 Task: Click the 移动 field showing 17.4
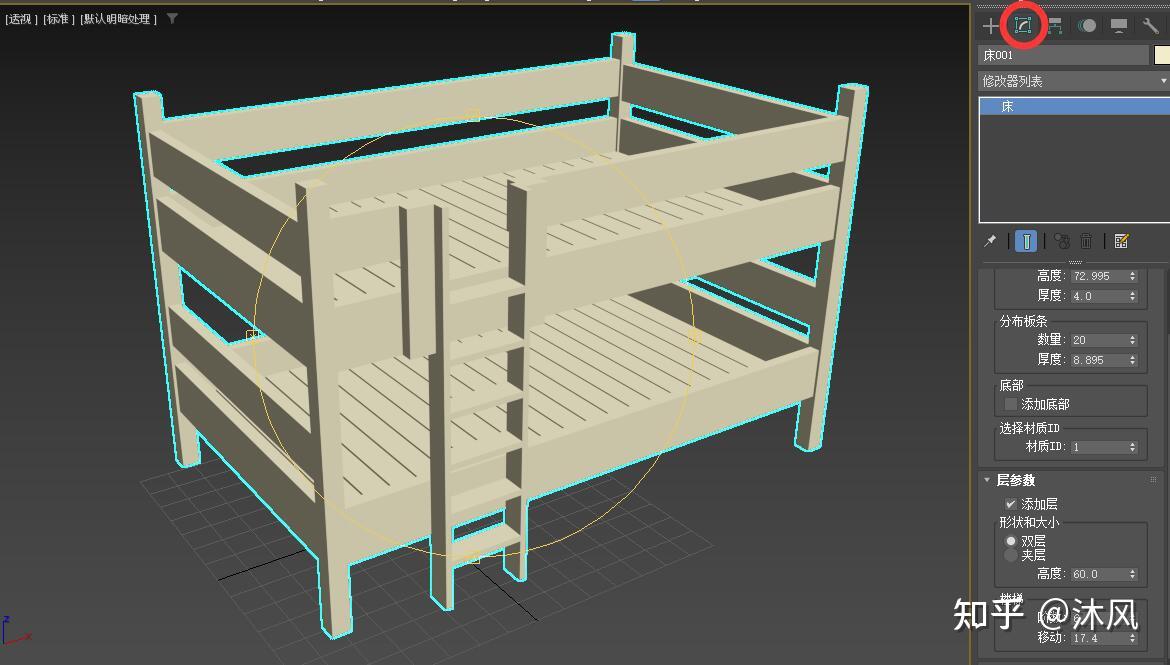coord(1098,638)
